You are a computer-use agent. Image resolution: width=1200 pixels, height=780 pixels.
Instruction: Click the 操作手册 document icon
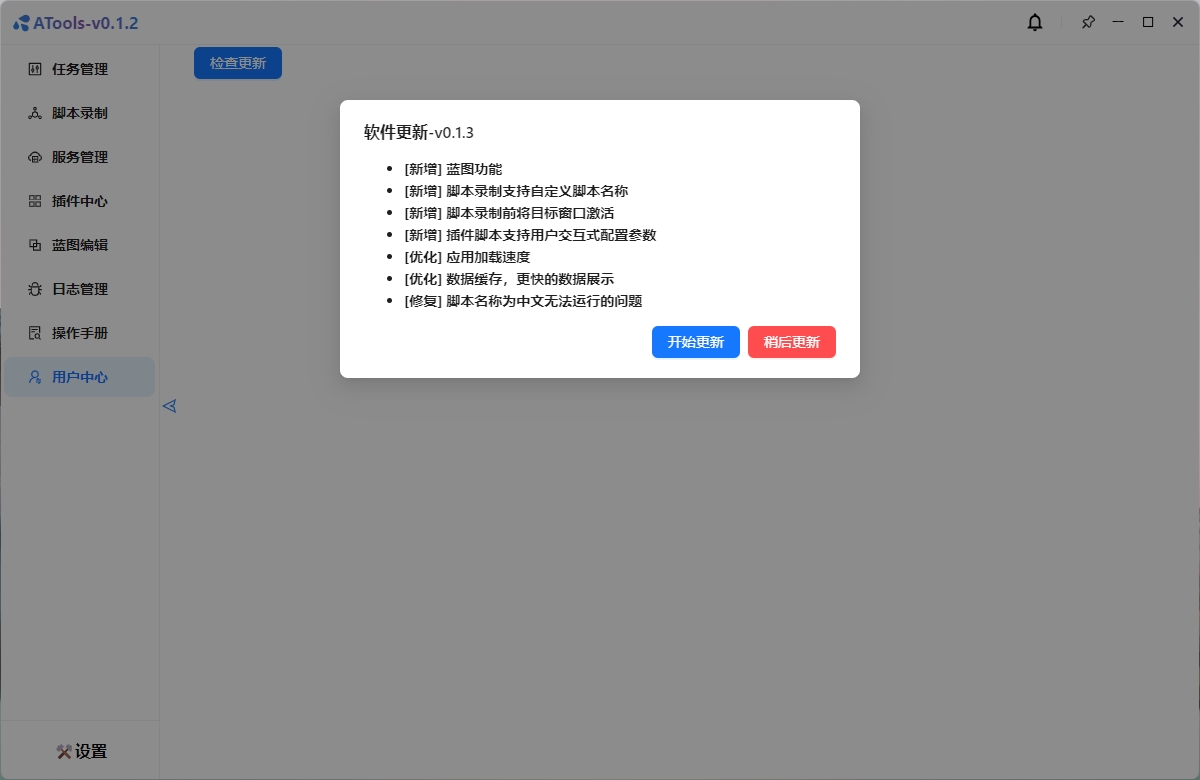pyautogui.click(x=35, y=333)
